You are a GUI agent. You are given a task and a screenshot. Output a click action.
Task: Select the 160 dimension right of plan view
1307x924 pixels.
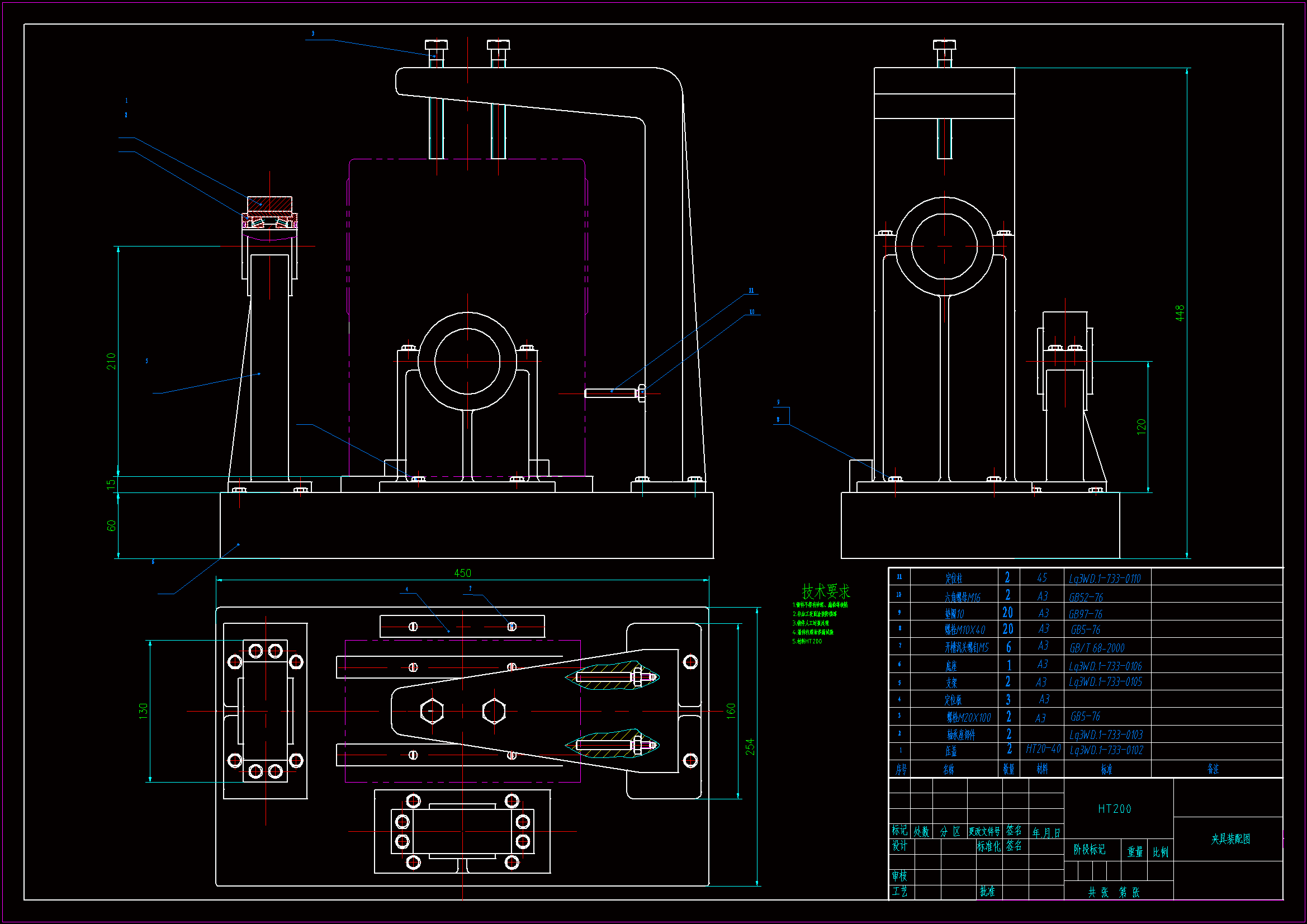point(731,710)
